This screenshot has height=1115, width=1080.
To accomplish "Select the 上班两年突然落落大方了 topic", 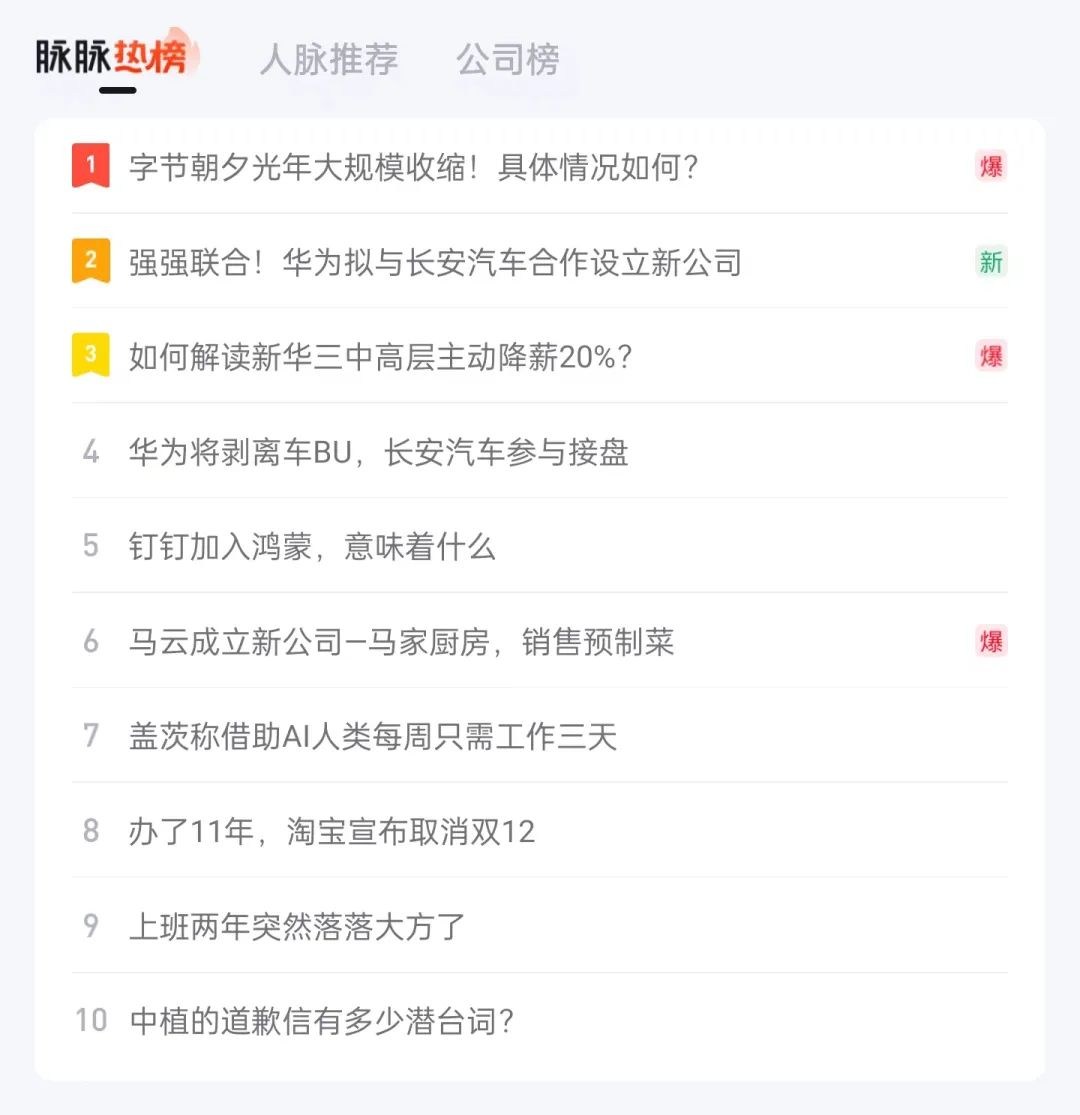I will [x=297, y=927].
